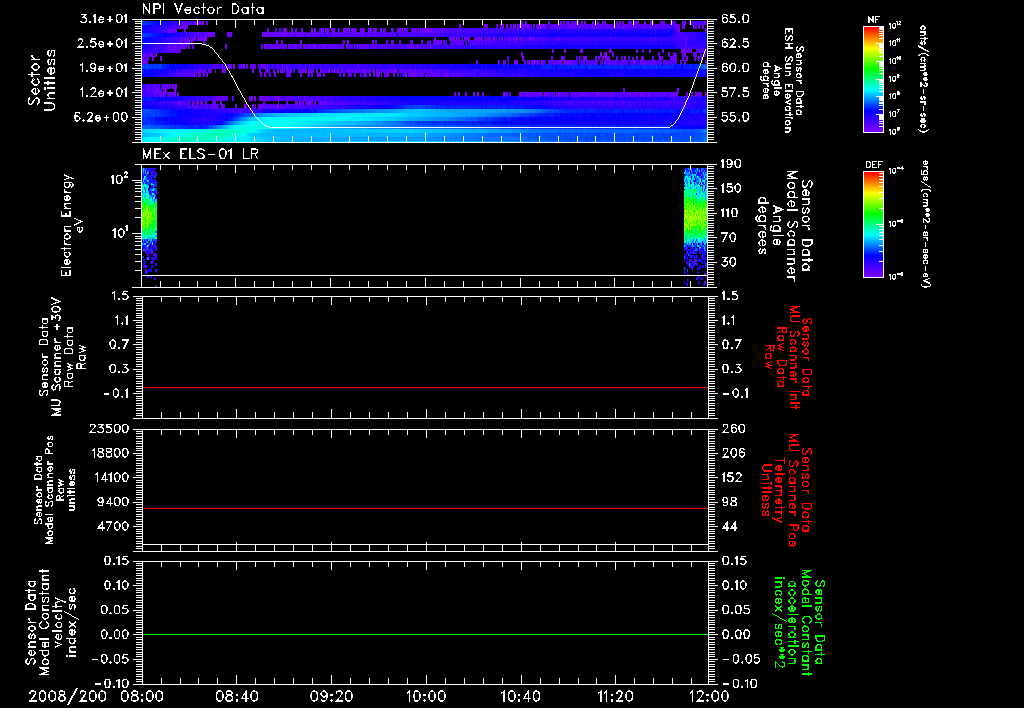Click the green Model Constant acceleration label

[798, 625]
